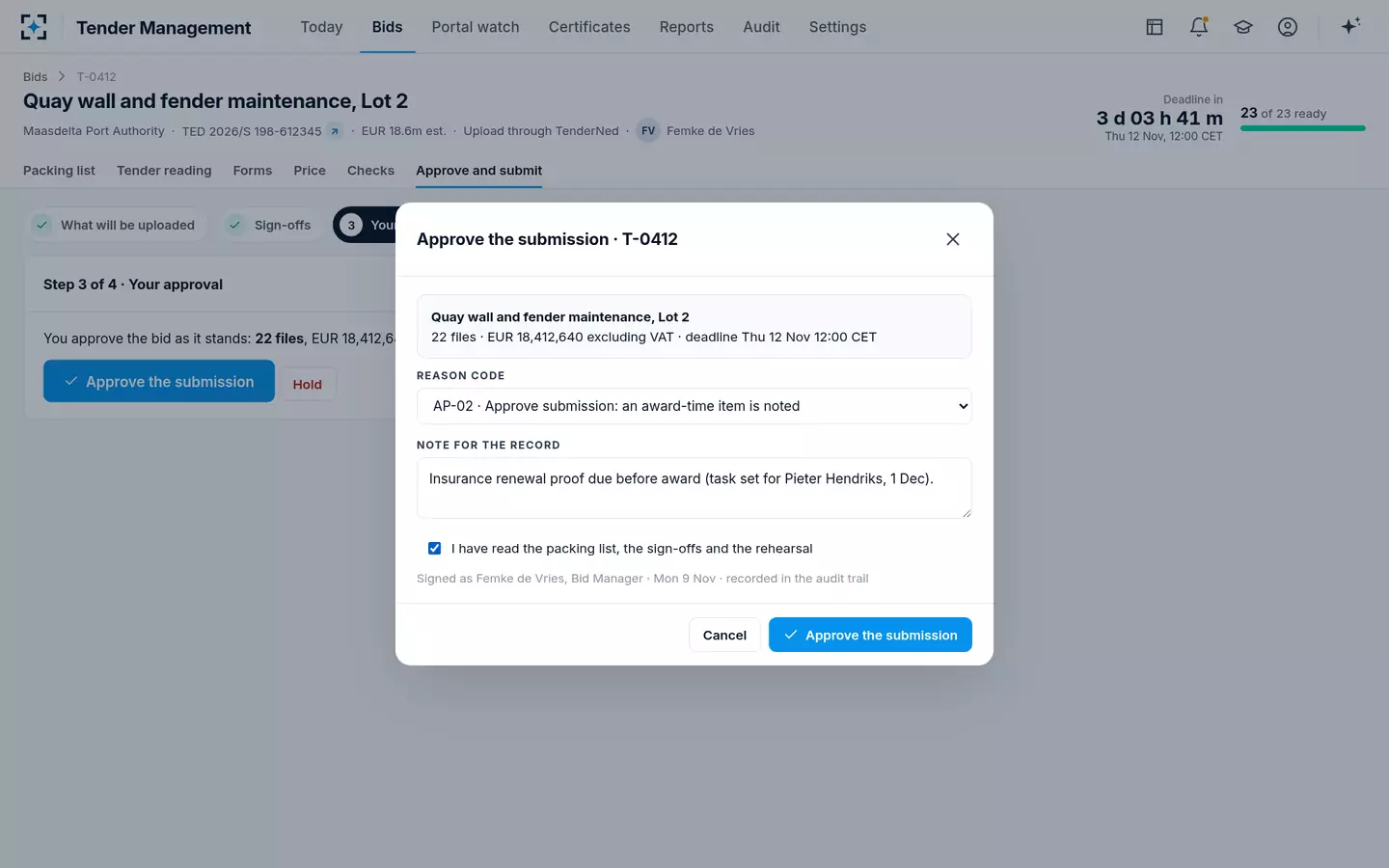
Task: Launch the AI sparkle assistant icon
Action: [x=1350, y=26]
